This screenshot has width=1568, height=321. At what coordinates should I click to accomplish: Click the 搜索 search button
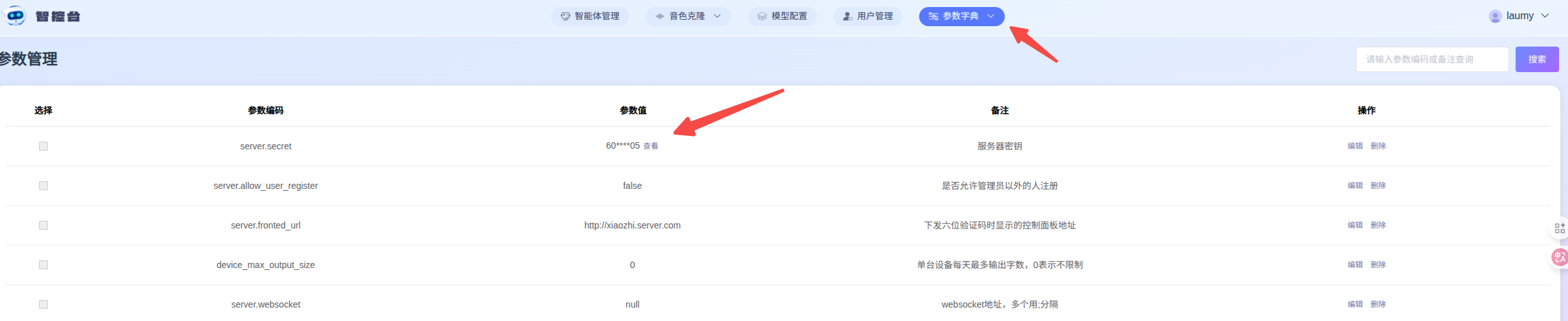[x=1537, y=59]
